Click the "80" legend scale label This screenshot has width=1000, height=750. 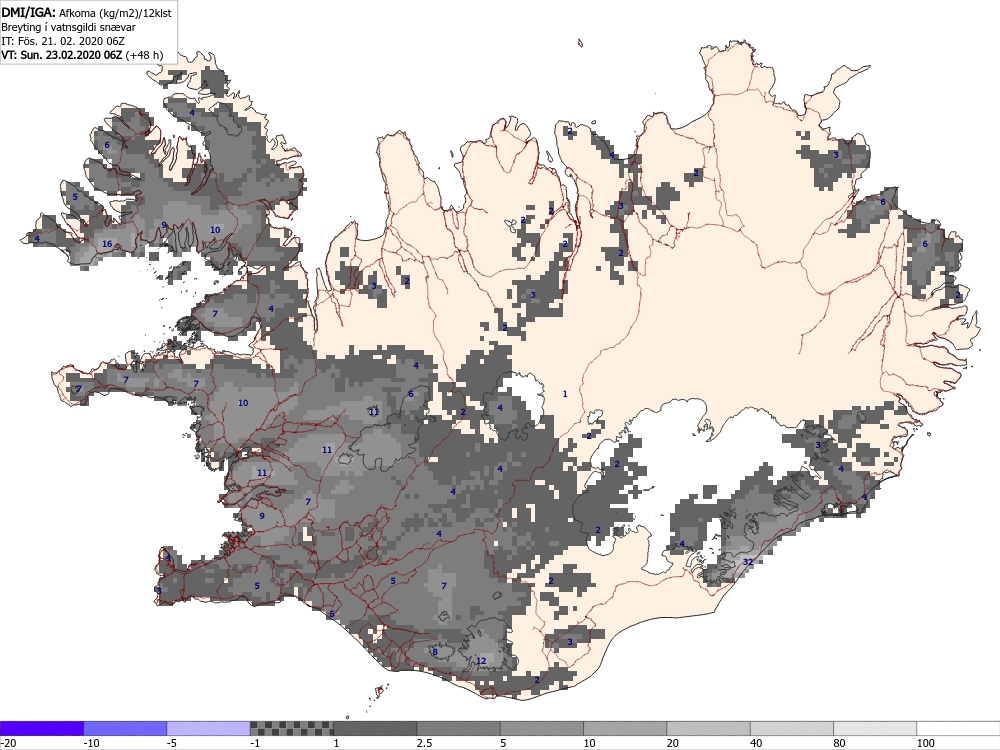pyautogui.click(x=841, y=743)
